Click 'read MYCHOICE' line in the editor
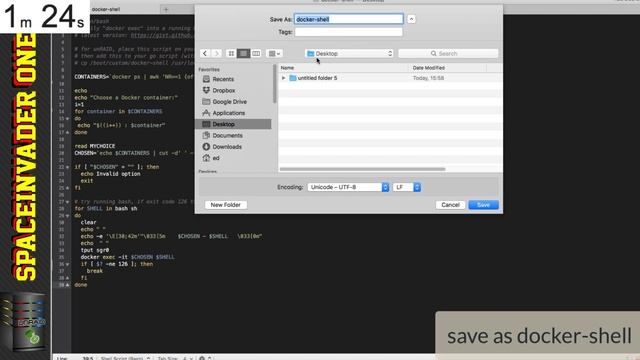This screenshot has width=640, height=360. point(95,146)
